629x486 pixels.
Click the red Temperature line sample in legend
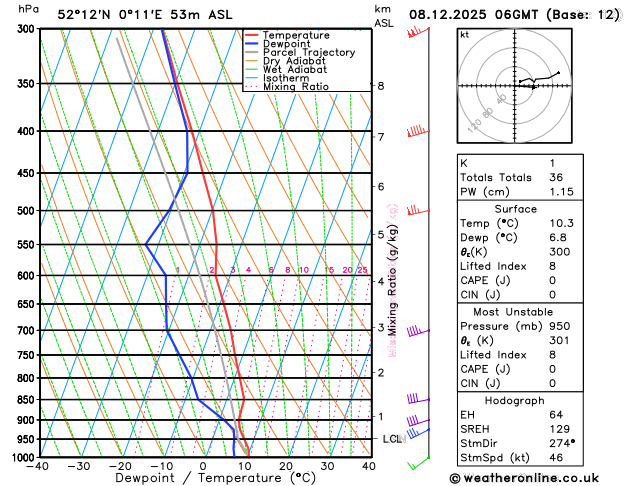point(252,35)
